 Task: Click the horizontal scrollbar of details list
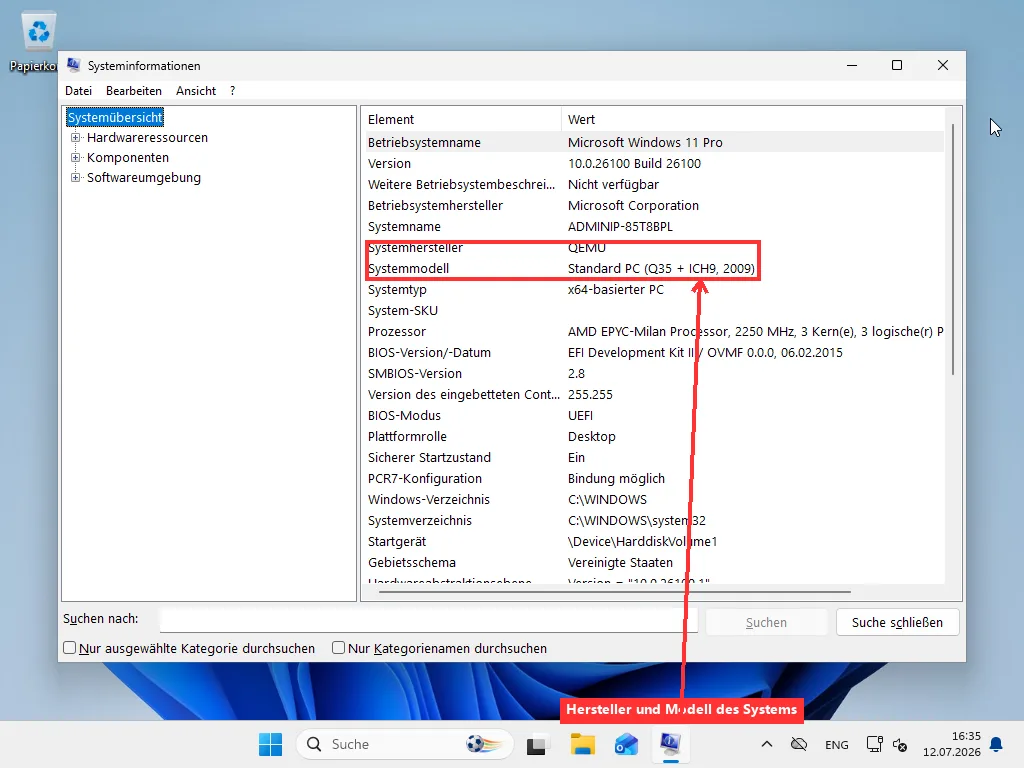click(x=615, y=592)
